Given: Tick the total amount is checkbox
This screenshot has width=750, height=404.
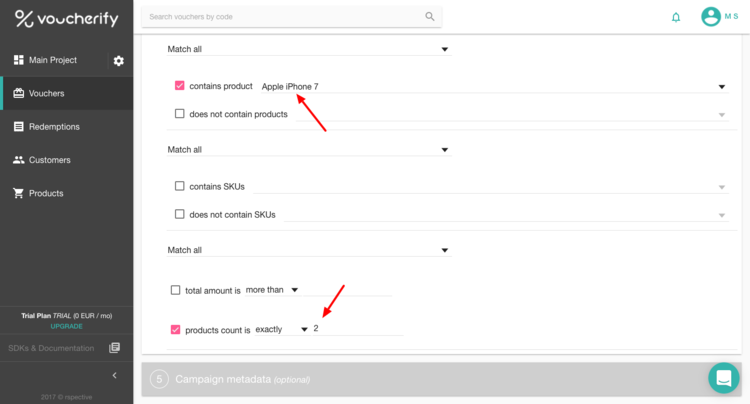Looking at the screenshot, I should (x=176, y=290).
